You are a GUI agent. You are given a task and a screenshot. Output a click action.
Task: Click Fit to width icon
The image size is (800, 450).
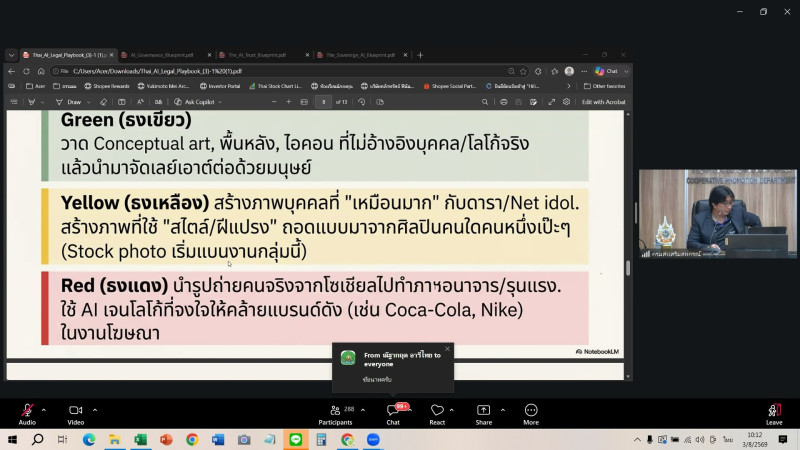point(304,102)
